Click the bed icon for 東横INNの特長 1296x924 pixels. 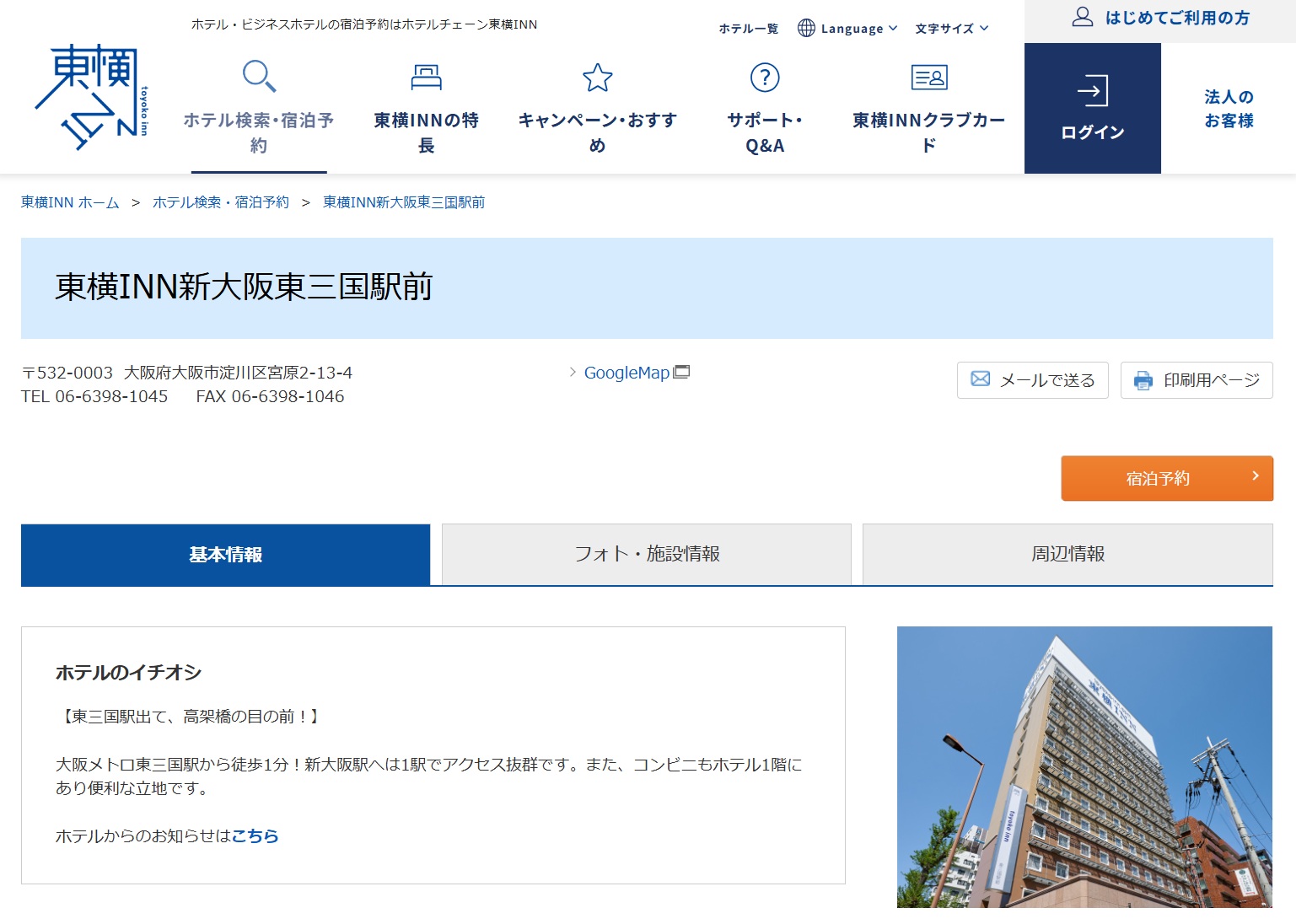[426, 77]
